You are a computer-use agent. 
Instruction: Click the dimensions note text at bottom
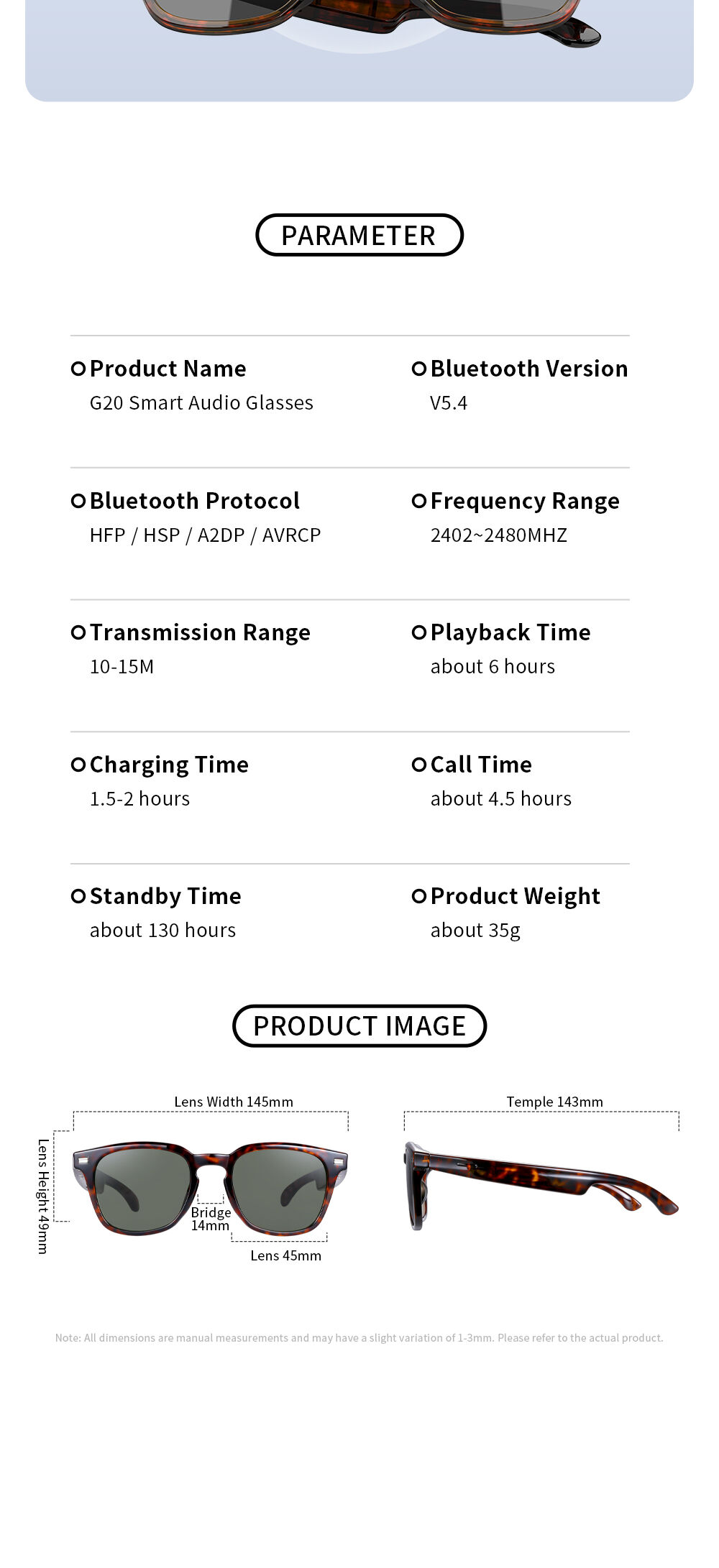tap(359, 1337)
